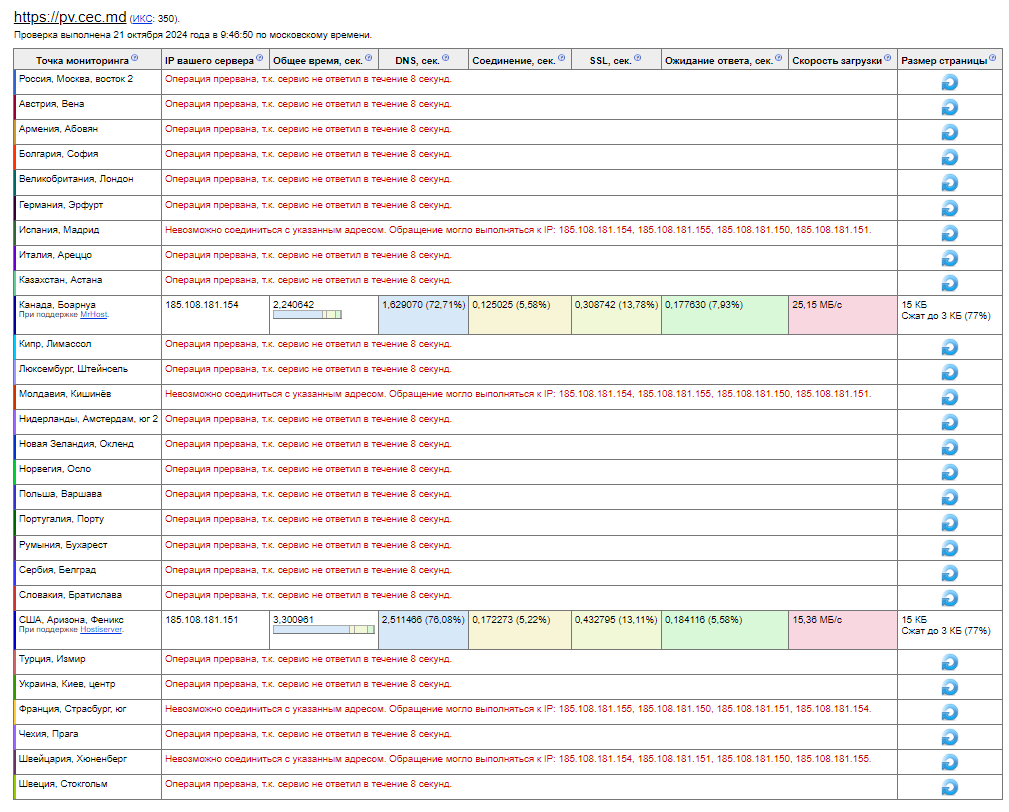Viewport: 1009px width, 812px height.
Task: Click retry icon in Казахстан, Астана row
Action: pos(950,284)
